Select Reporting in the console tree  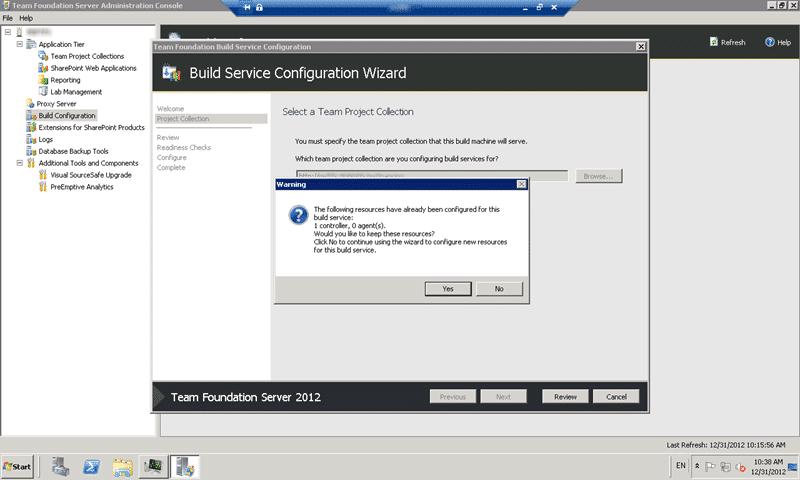(65, 80)
